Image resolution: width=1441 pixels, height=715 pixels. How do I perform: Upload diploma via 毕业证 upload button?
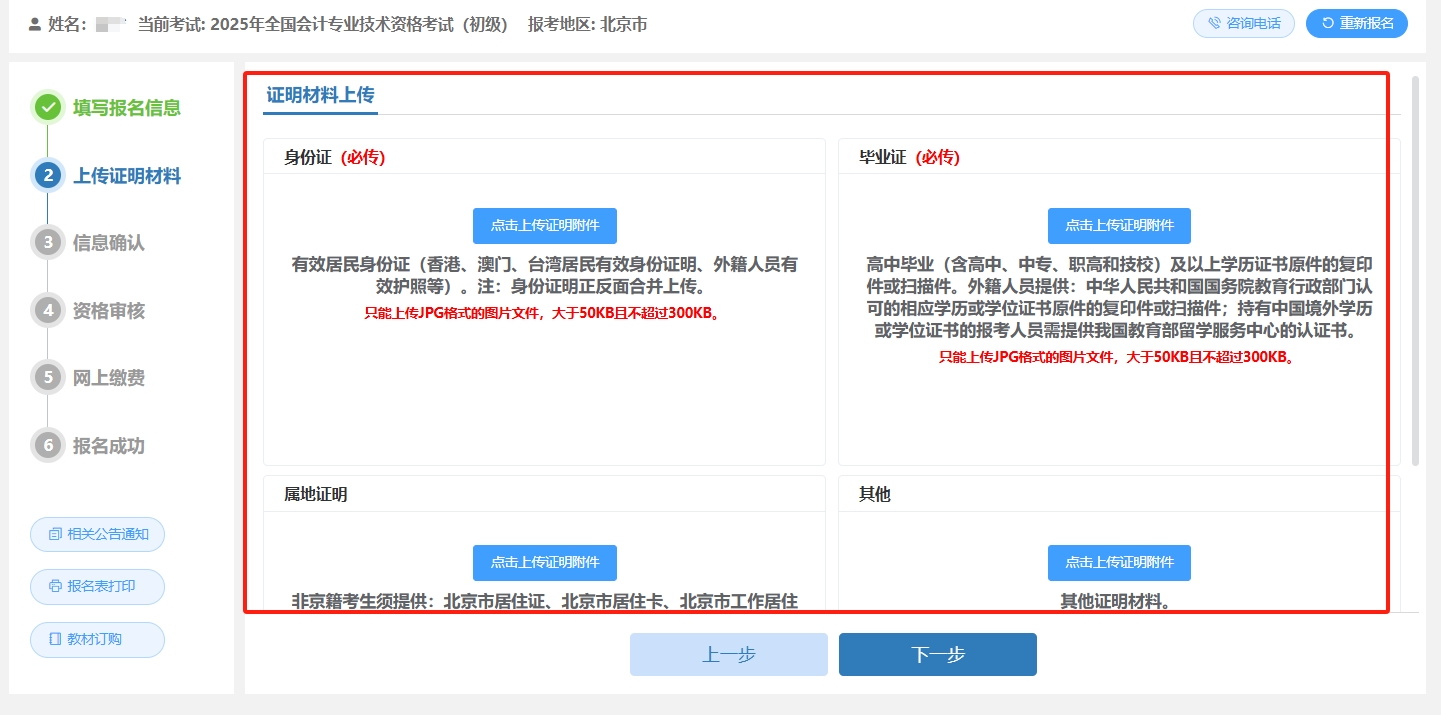point(1119,225)
